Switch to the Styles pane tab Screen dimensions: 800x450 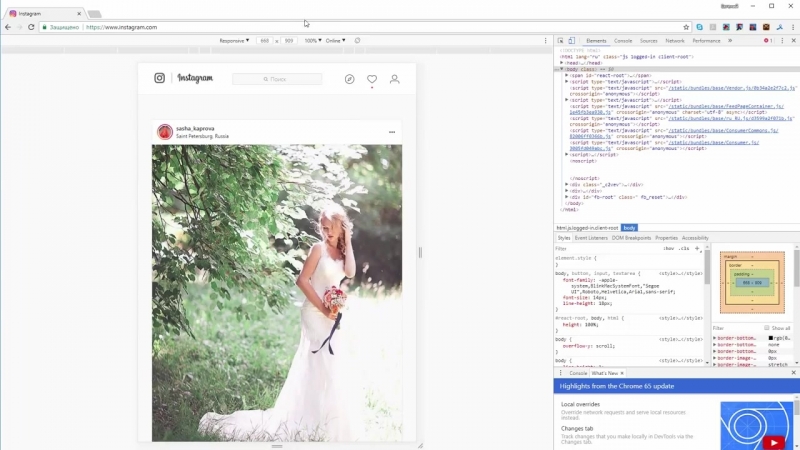pos(564,238)
